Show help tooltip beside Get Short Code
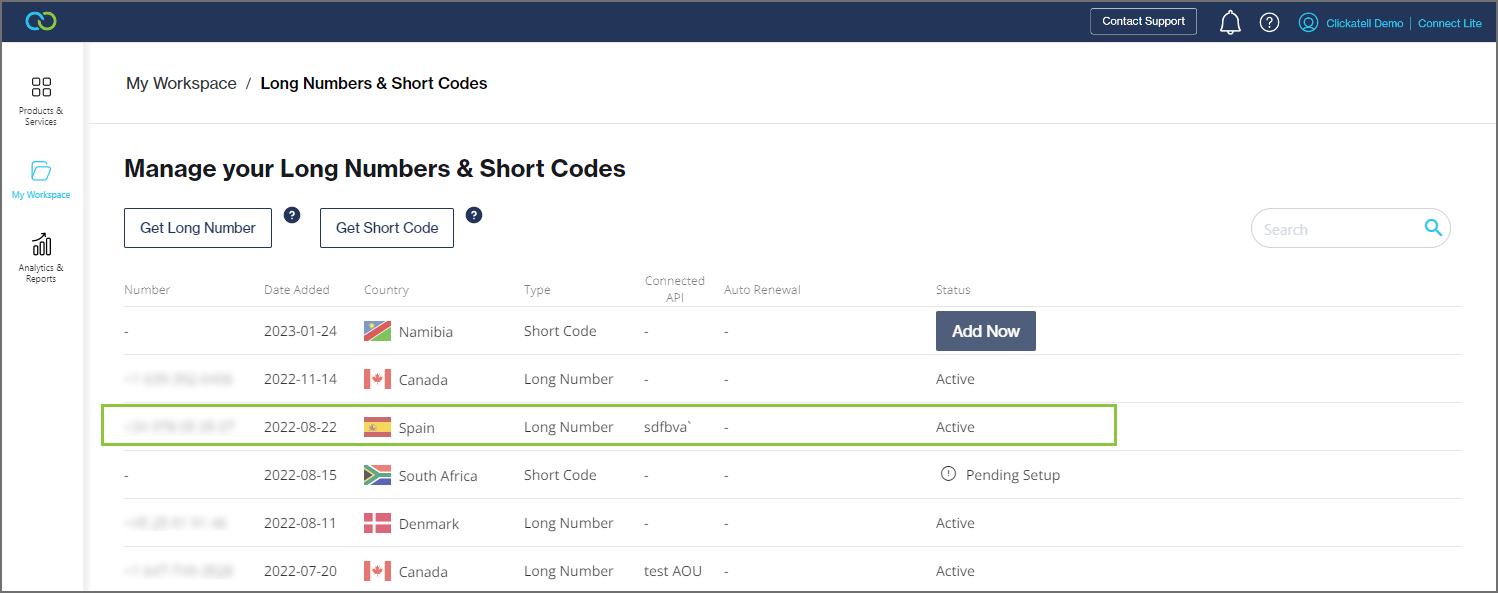This screenshot has height=593, width=1498. coord(474,215)
